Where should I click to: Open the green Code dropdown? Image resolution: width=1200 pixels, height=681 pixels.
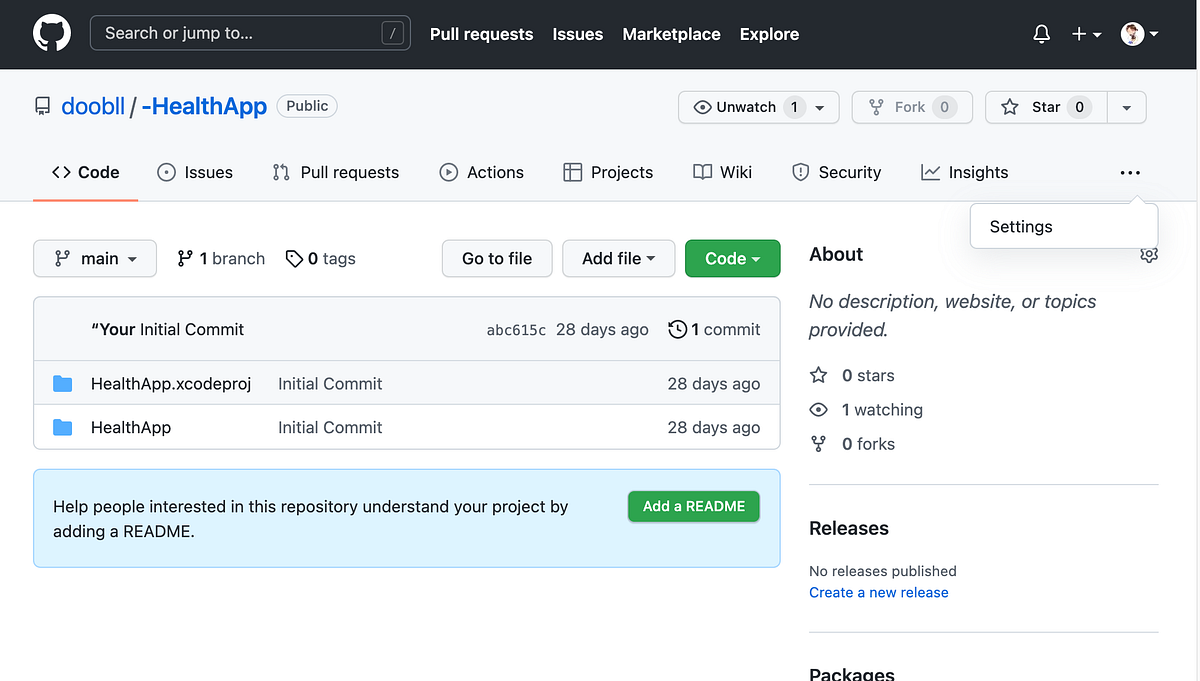[x=732, y=258]
